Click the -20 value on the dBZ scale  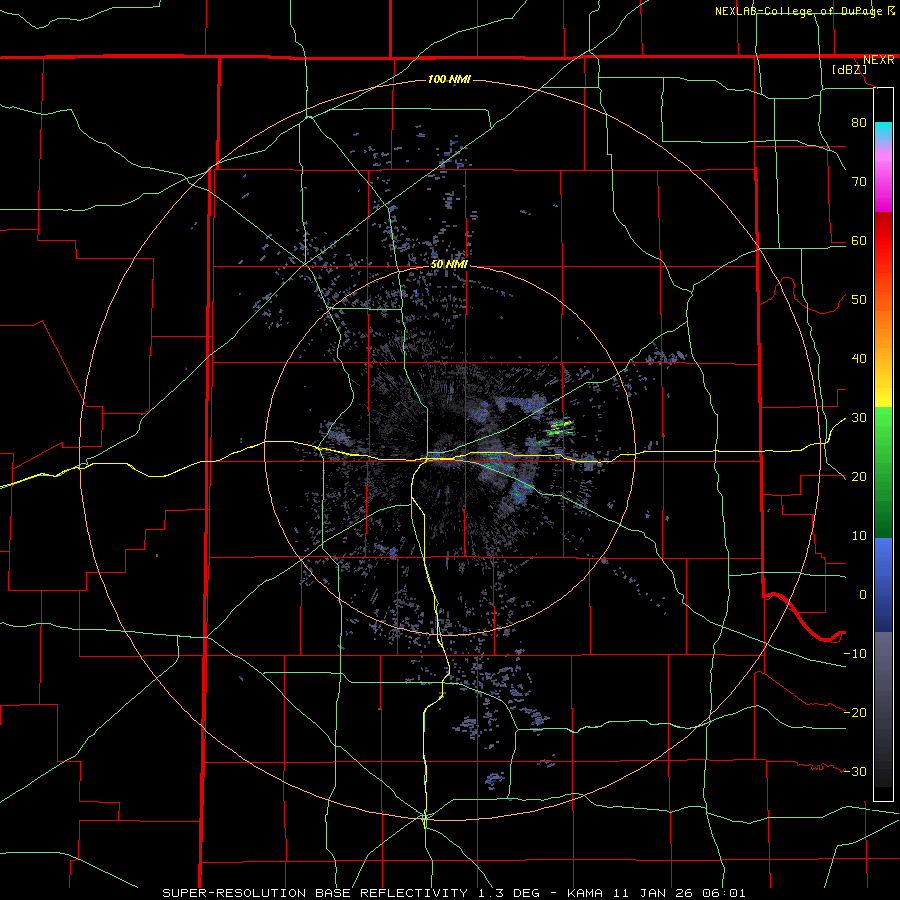[855, 712]
